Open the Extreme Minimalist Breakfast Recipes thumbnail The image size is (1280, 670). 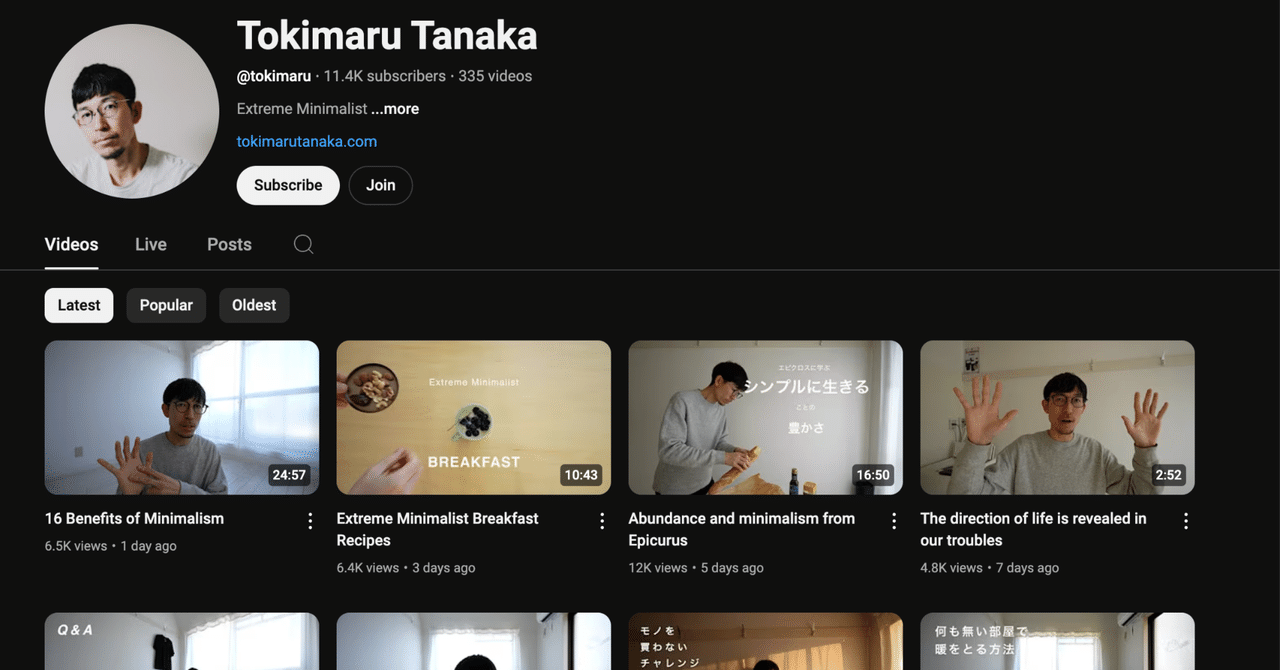[x=473, y=417]
